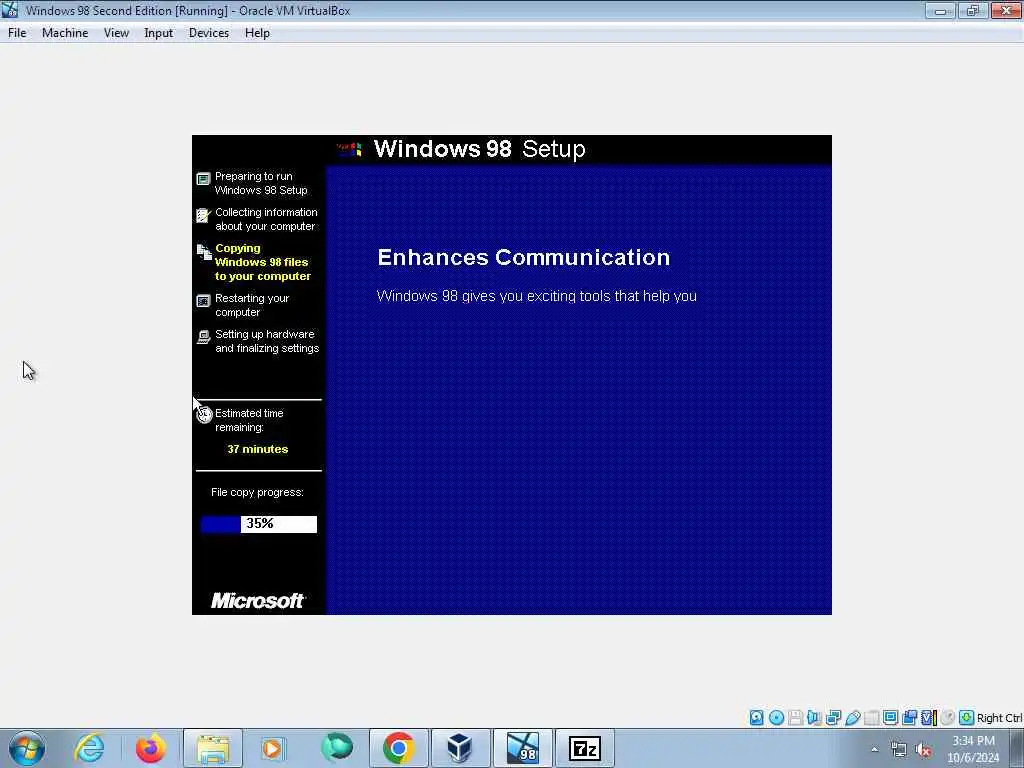Click the hard disk activity indicator

(x=756, y=718)
